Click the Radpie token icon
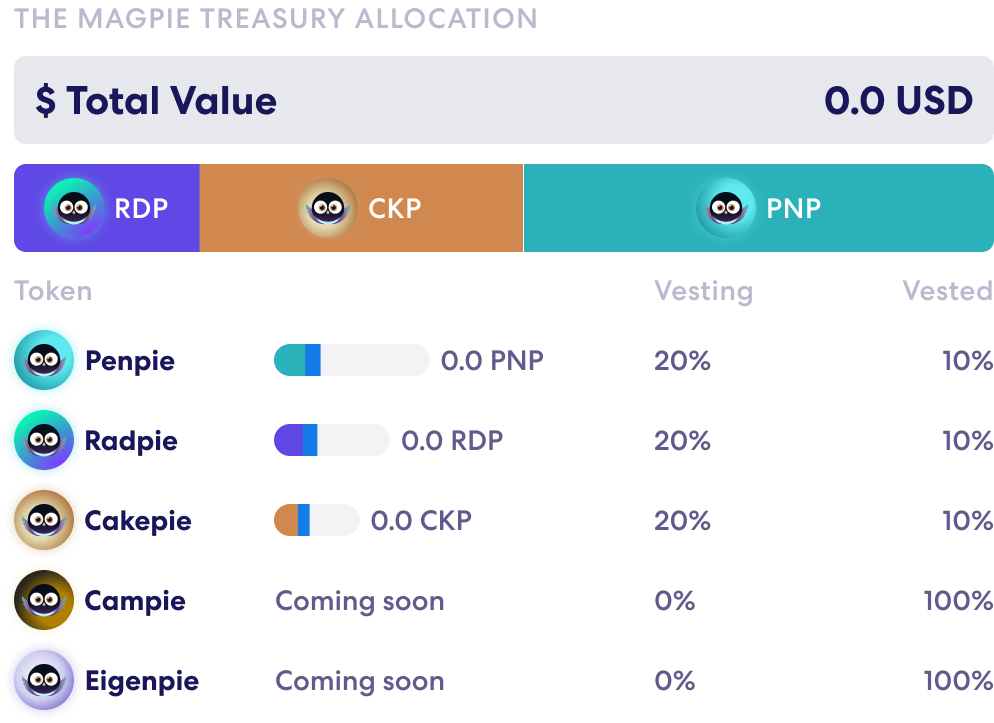This screenshot has height=723, width=994. point(43,440)
